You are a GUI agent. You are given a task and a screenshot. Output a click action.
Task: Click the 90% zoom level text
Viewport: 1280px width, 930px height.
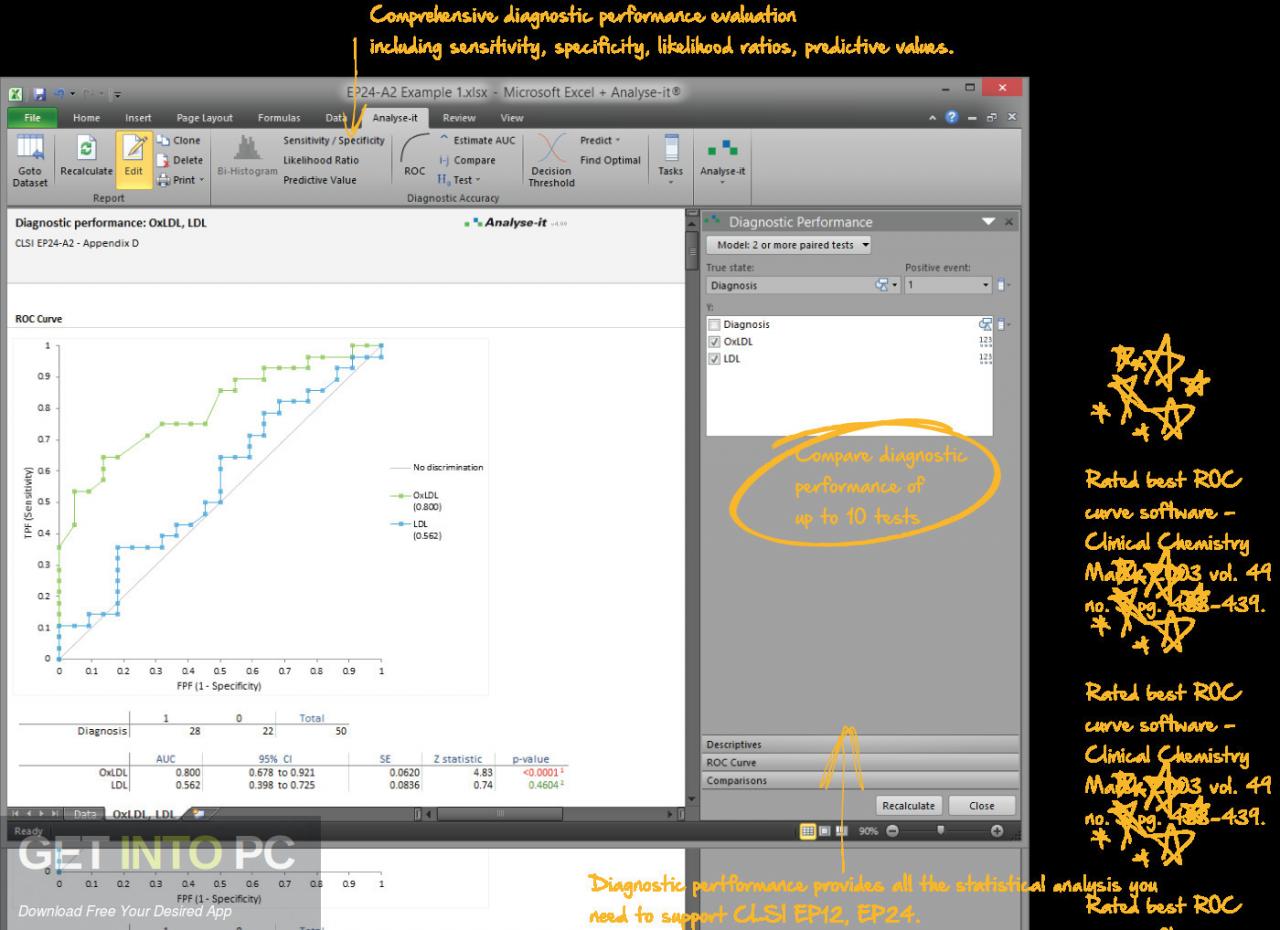(x=866, y=832)
